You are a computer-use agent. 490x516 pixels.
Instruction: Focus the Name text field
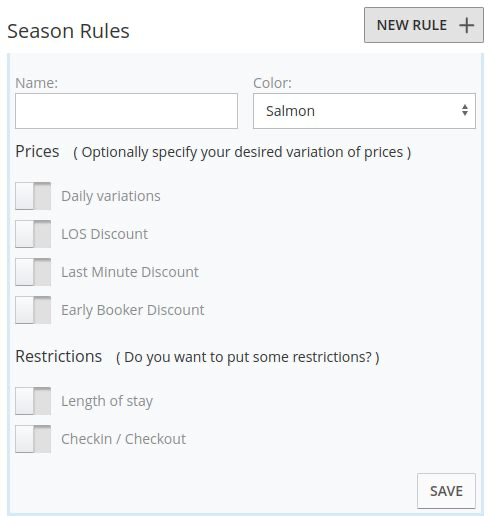(126, 111)
